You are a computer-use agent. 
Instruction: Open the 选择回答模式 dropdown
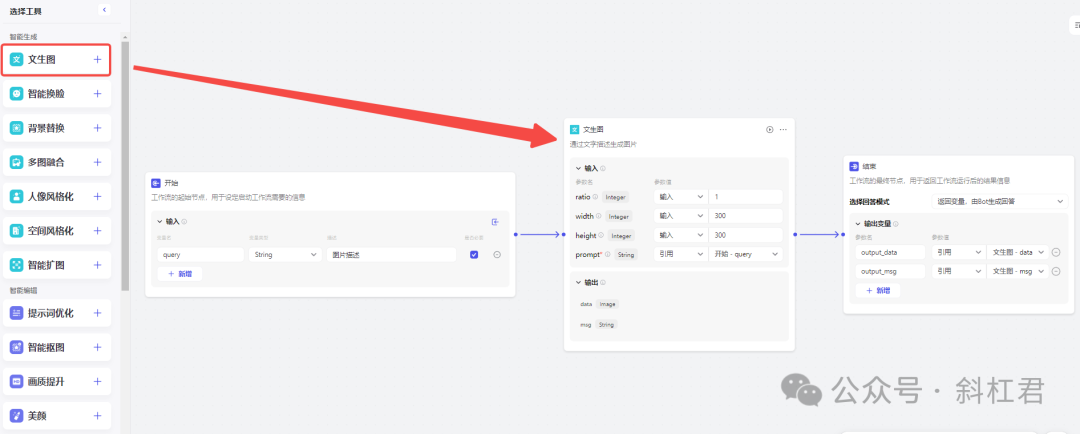pyautogui.click(x=999, y=202)
